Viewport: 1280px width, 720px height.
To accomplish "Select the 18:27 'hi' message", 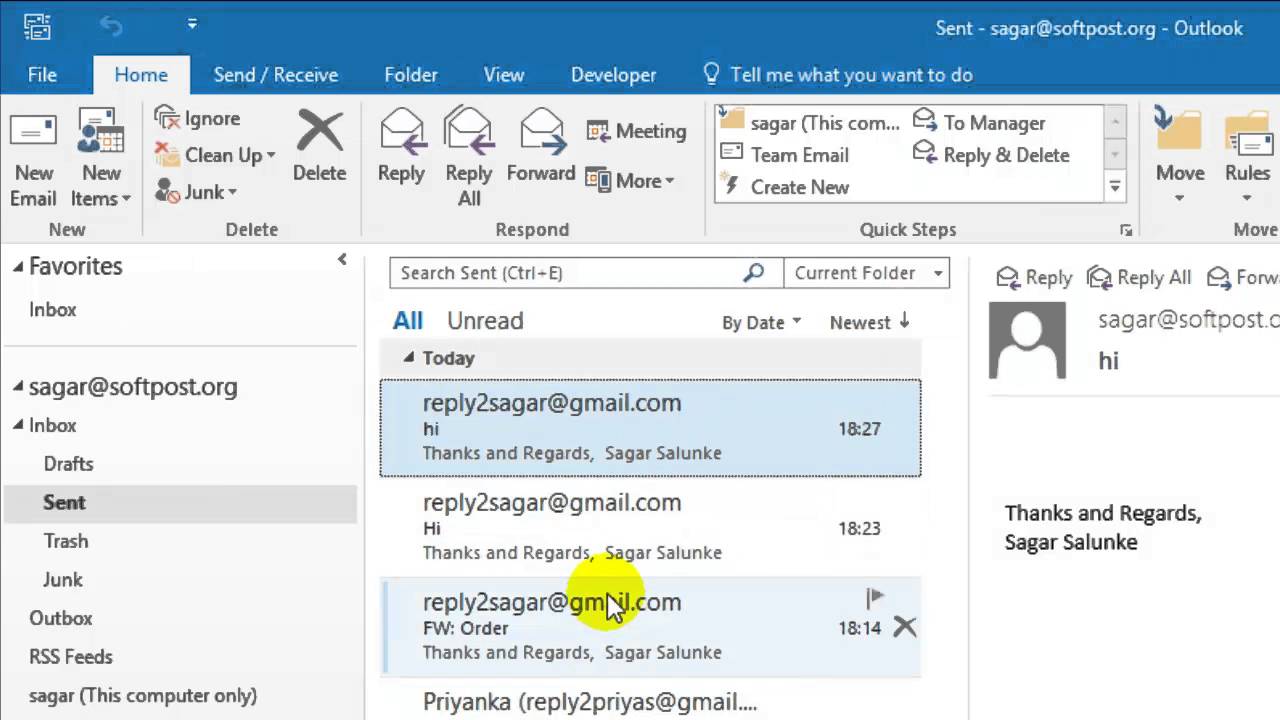I will (x=650, y=428).
